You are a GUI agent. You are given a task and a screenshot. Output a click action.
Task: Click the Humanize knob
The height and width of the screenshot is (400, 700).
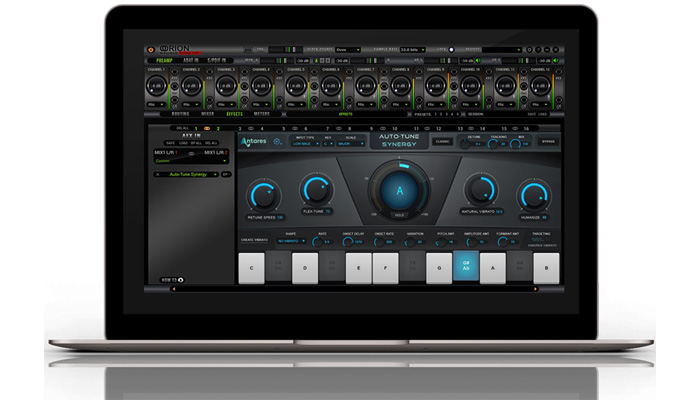point(535,194)
